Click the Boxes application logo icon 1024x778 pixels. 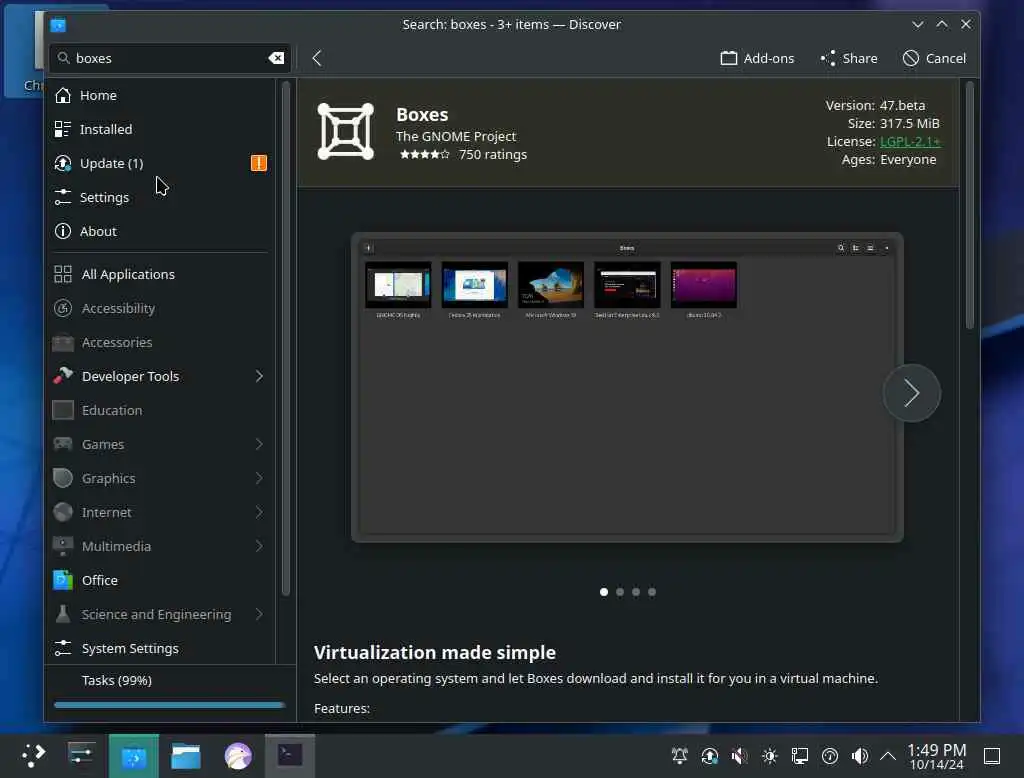pyautogui.click(x=345, y=131)
